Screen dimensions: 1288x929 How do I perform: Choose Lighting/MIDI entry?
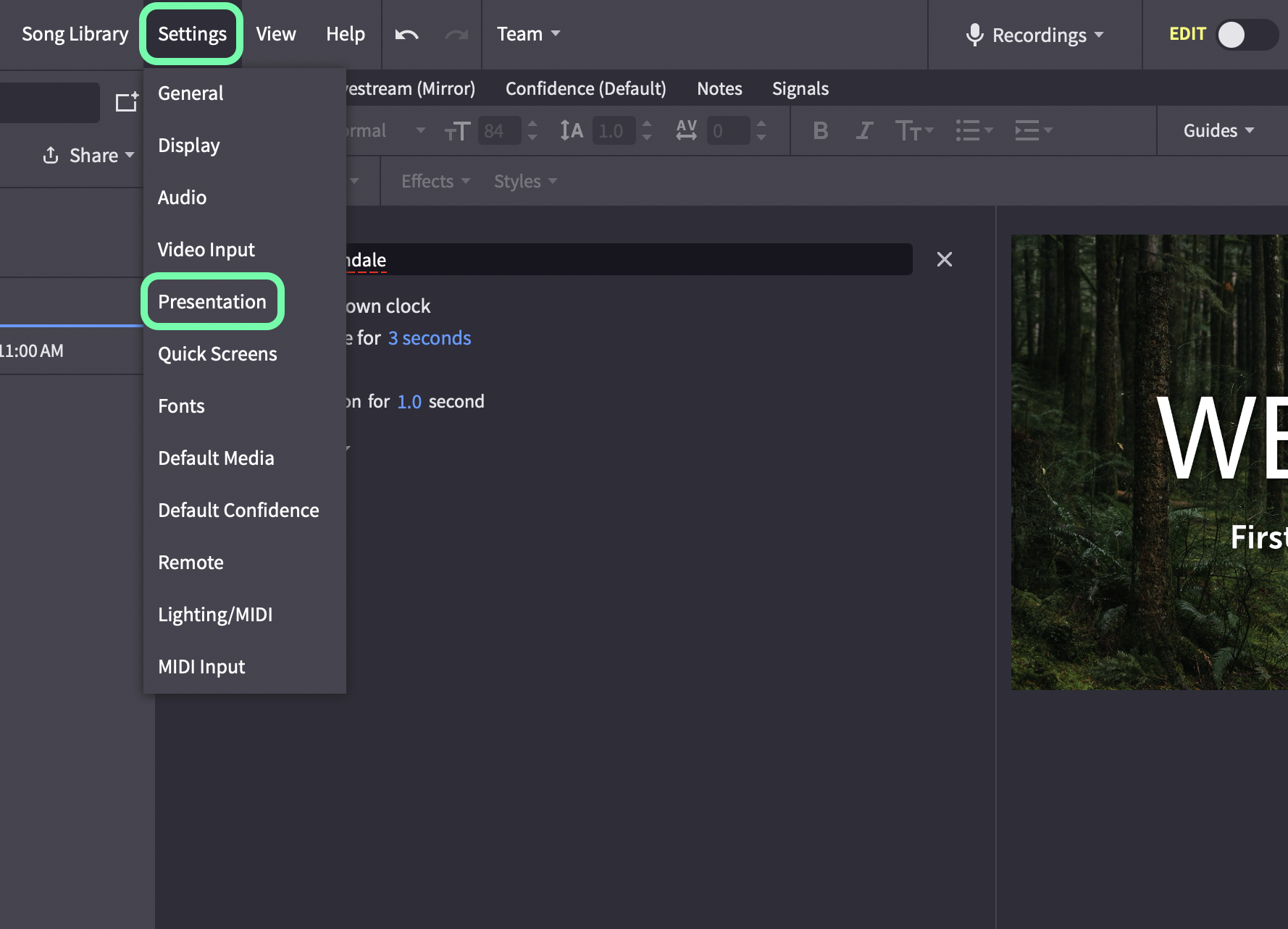tap(215, 615)
